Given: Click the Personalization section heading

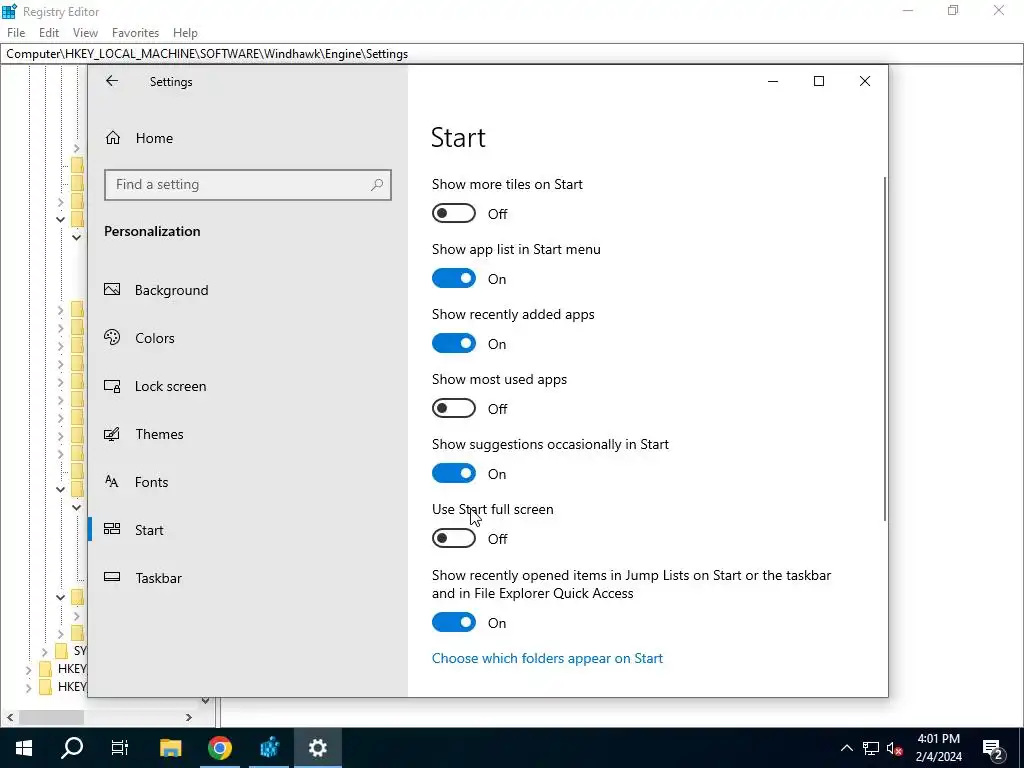Looking at the screenshot, I should tap(152, 231).
